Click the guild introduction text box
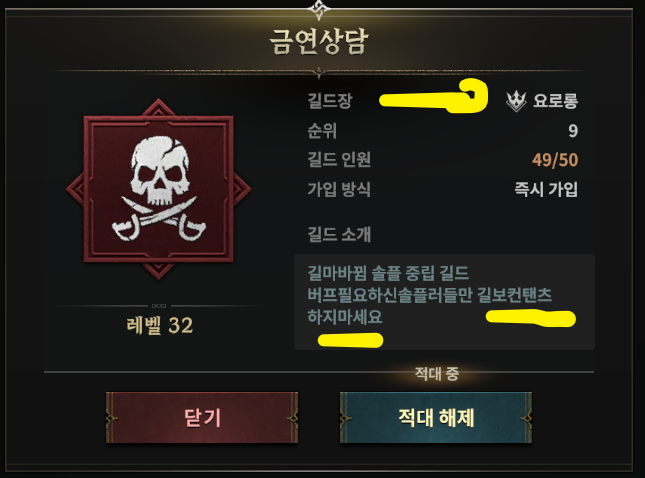The image size is (645, 478). click(444, 302)
